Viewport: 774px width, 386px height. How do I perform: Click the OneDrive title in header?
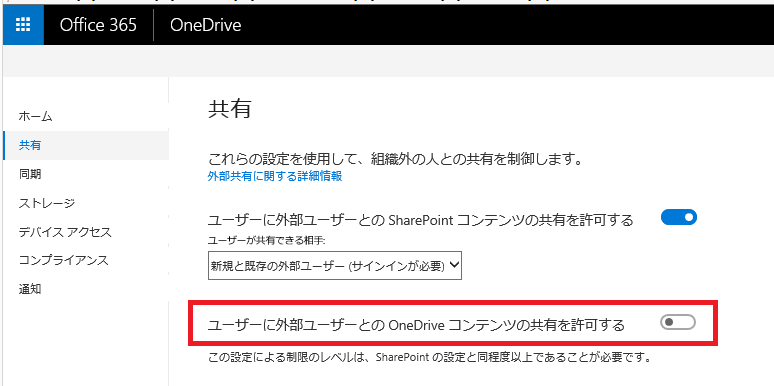tap(205, 25)
